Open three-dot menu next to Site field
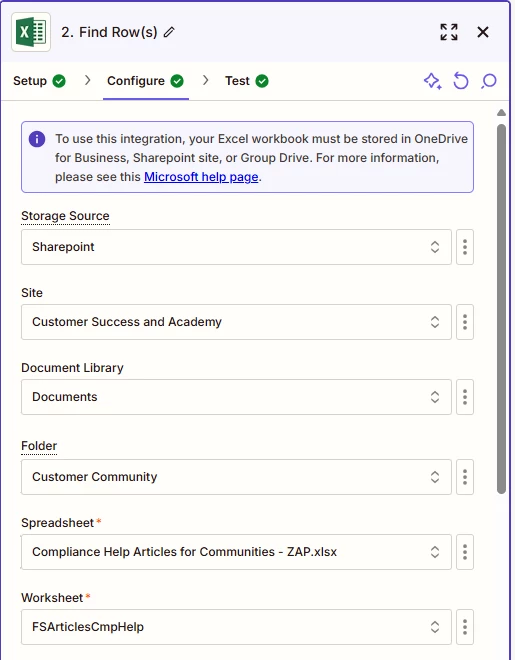 465,322
